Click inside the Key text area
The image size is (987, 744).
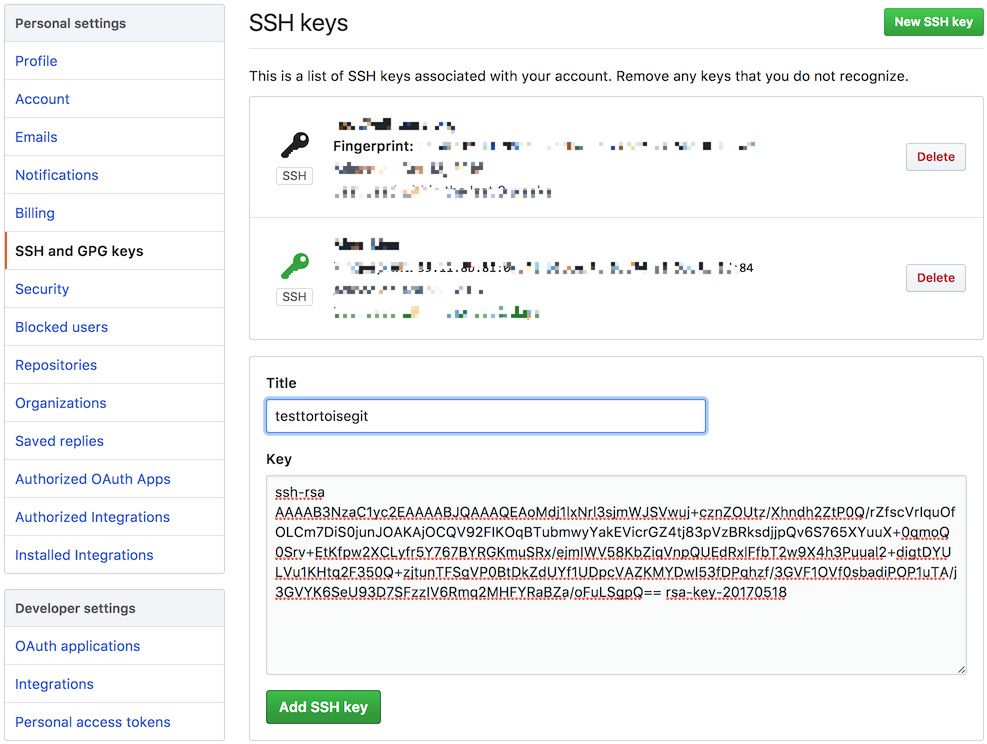[x=615, y=630]
